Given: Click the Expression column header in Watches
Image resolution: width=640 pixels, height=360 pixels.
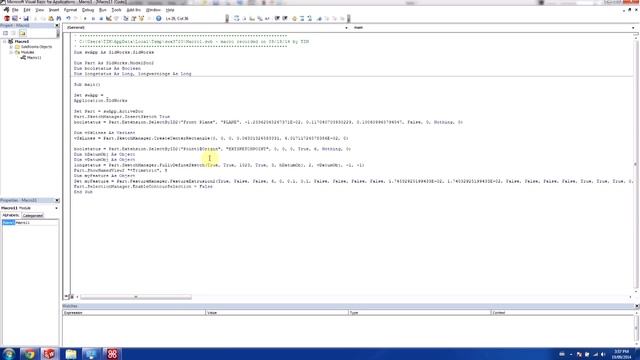Looking at the screenshot, I should tap(134, 313).
